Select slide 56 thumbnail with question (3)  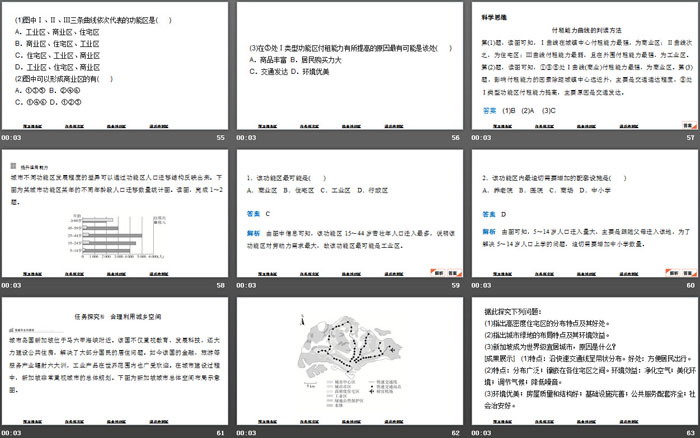click(x=350, y=66)
